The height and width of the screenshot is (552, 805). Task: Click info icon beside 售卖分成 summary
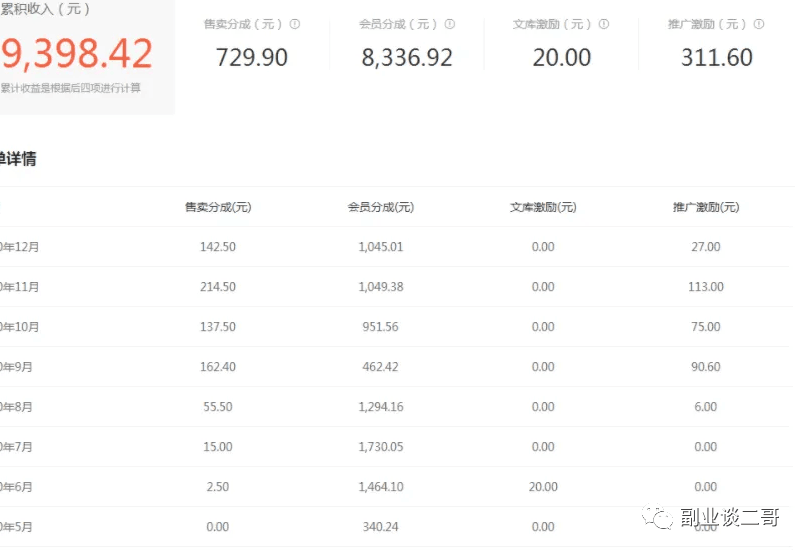[295, 24]
